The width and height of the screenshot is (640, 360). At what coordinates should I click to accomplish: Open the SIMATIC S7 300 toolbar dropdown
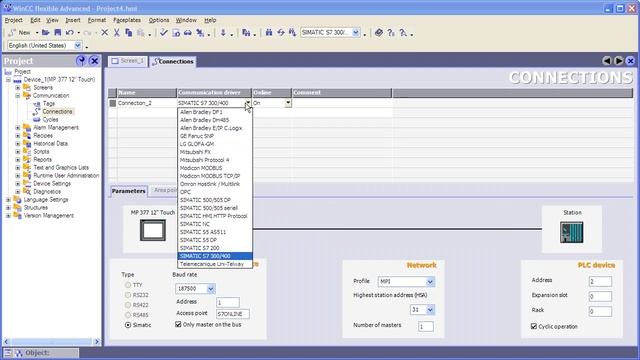356,33
